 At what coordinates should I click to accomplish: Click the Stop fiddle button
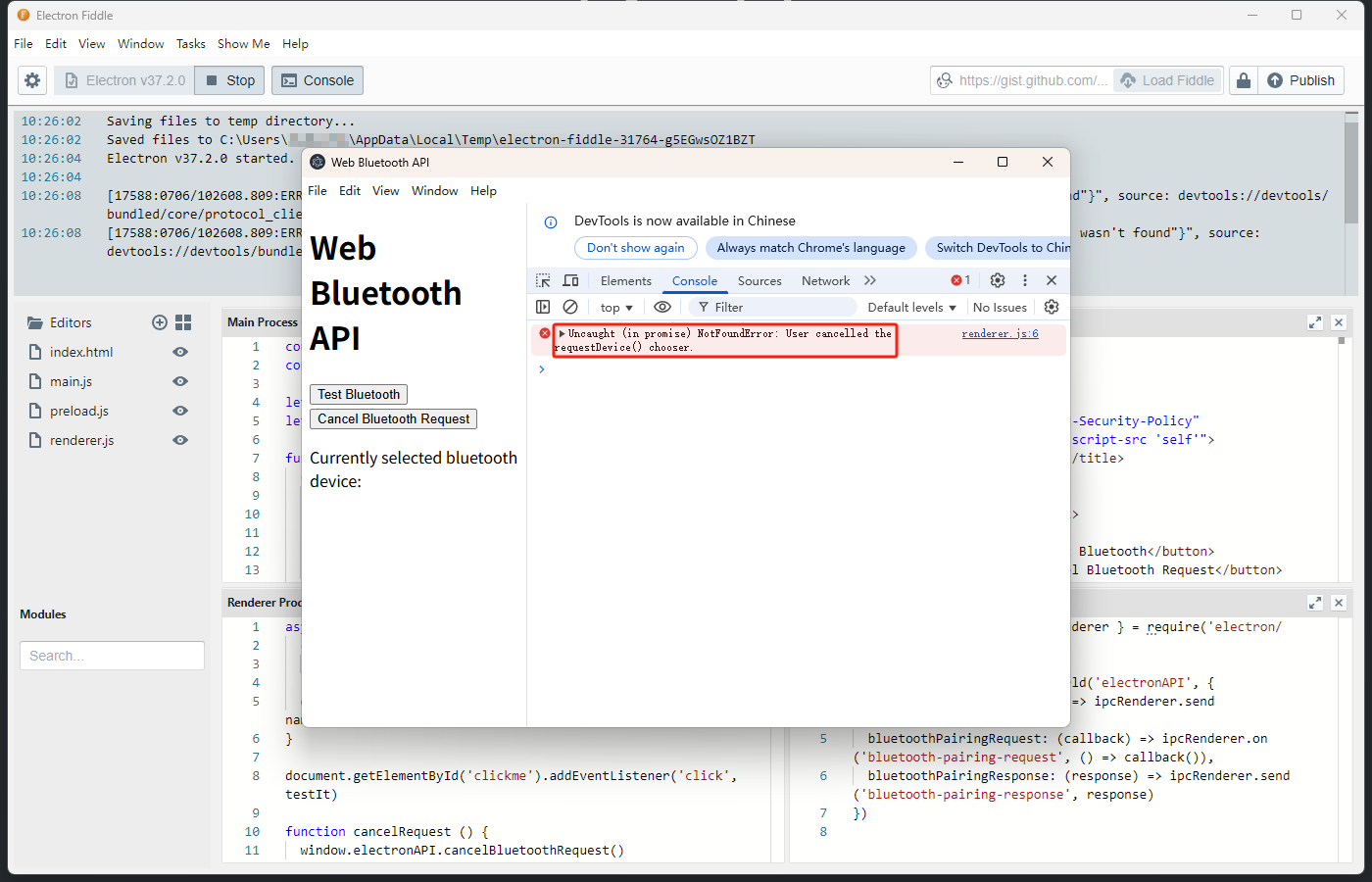point(230,80)
